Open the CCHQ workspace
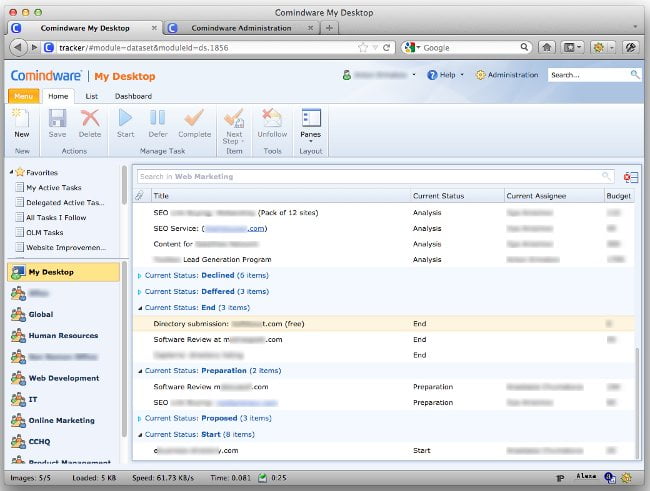 [x=31, y=442]
